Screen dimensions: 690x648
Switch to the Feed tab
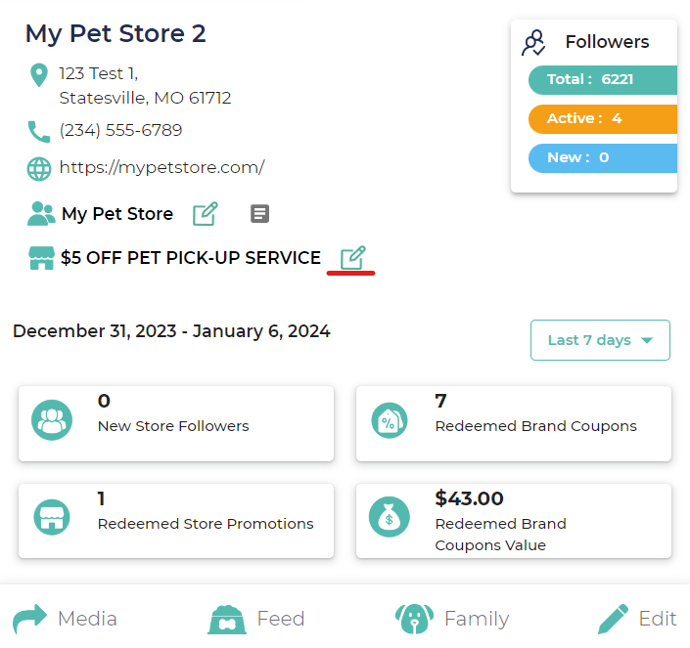(256, 619)
